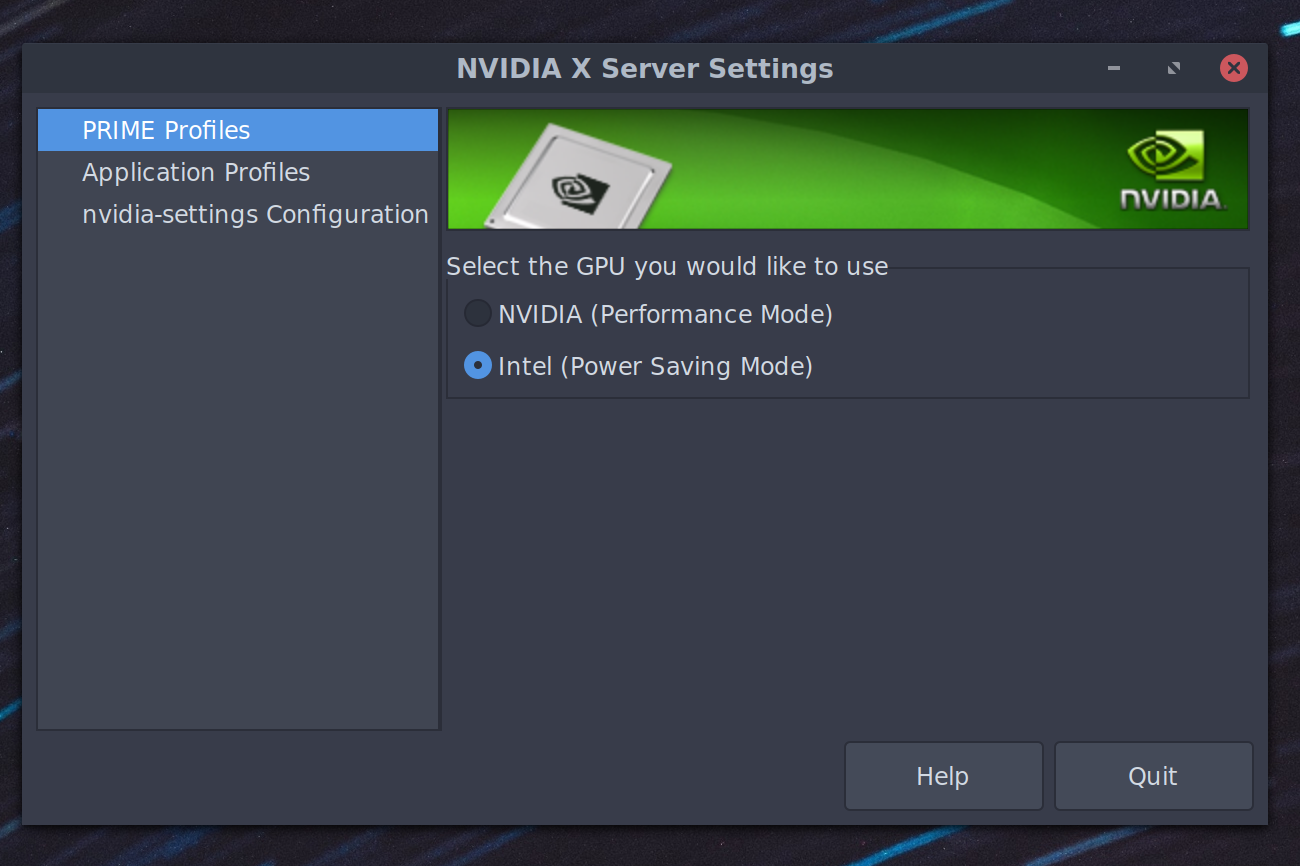The image size is (1300, 866).
Task: Open the Application Profiles page
Action: pyautogui.click(x=196, y=172)
